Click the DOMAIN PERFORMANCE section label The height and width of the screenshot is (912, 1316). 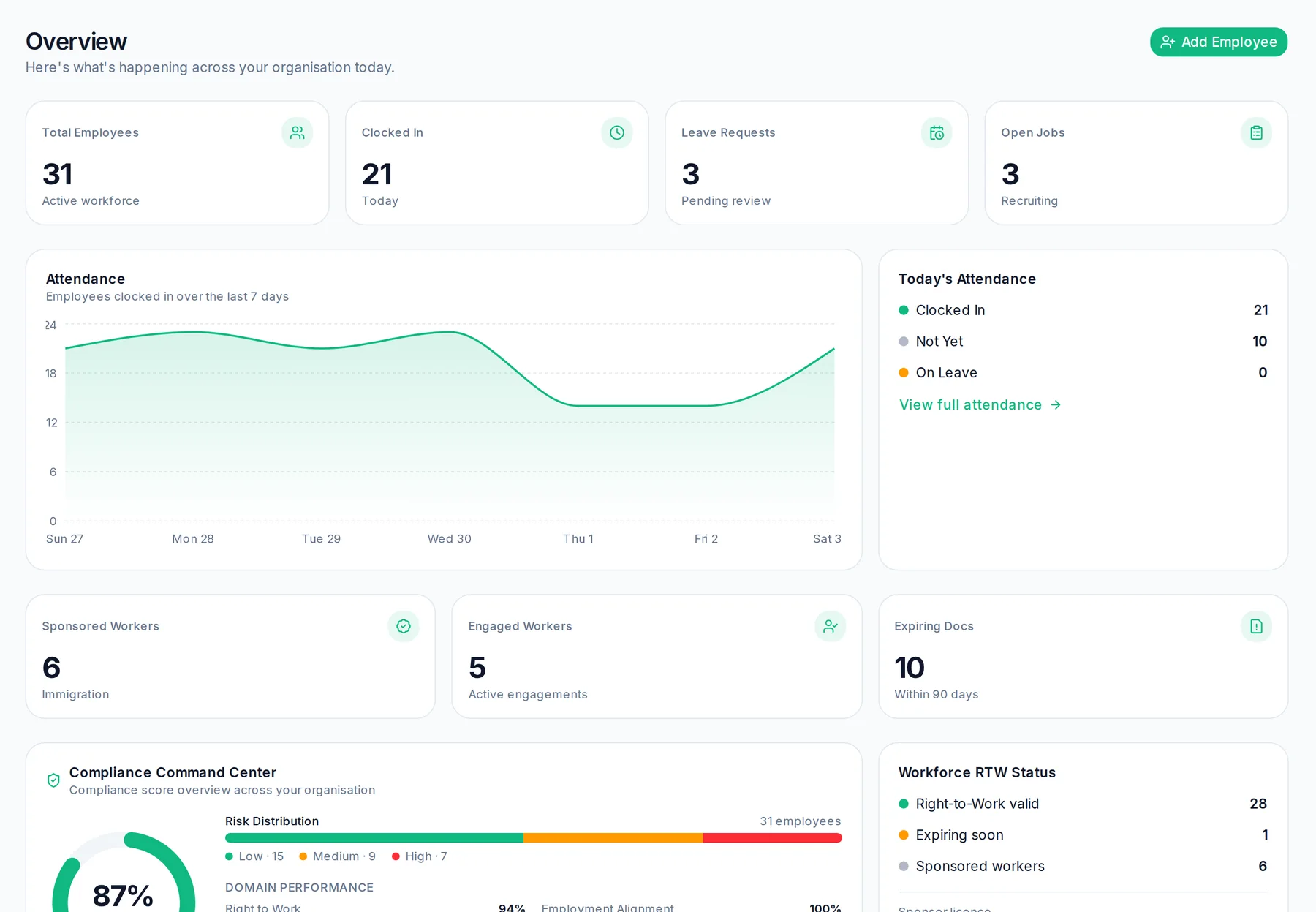tap(299, 888)
